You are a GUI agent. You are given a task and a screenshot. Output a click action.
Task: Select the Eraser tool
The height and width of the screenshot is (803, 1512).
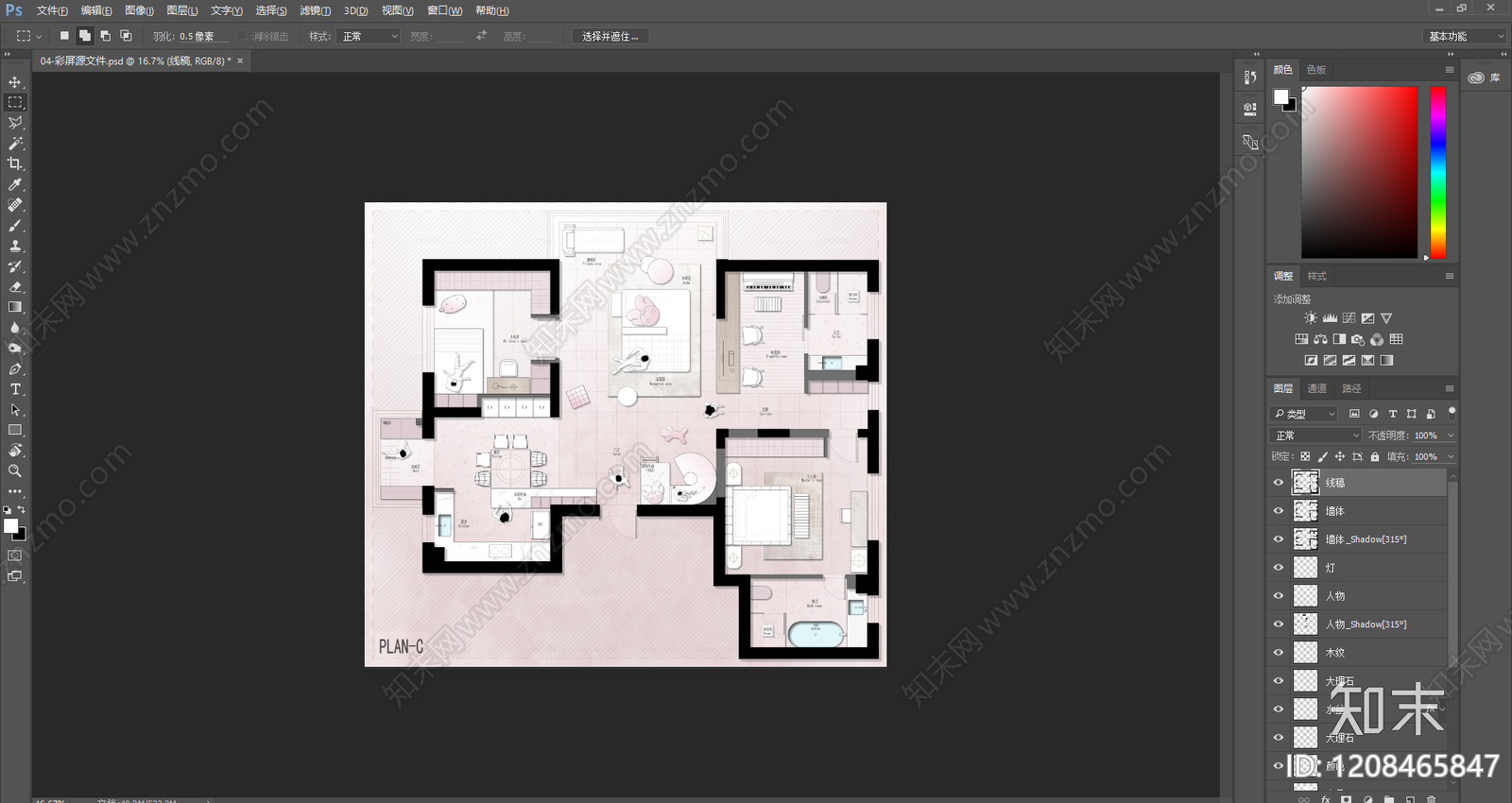click(15, 286)
